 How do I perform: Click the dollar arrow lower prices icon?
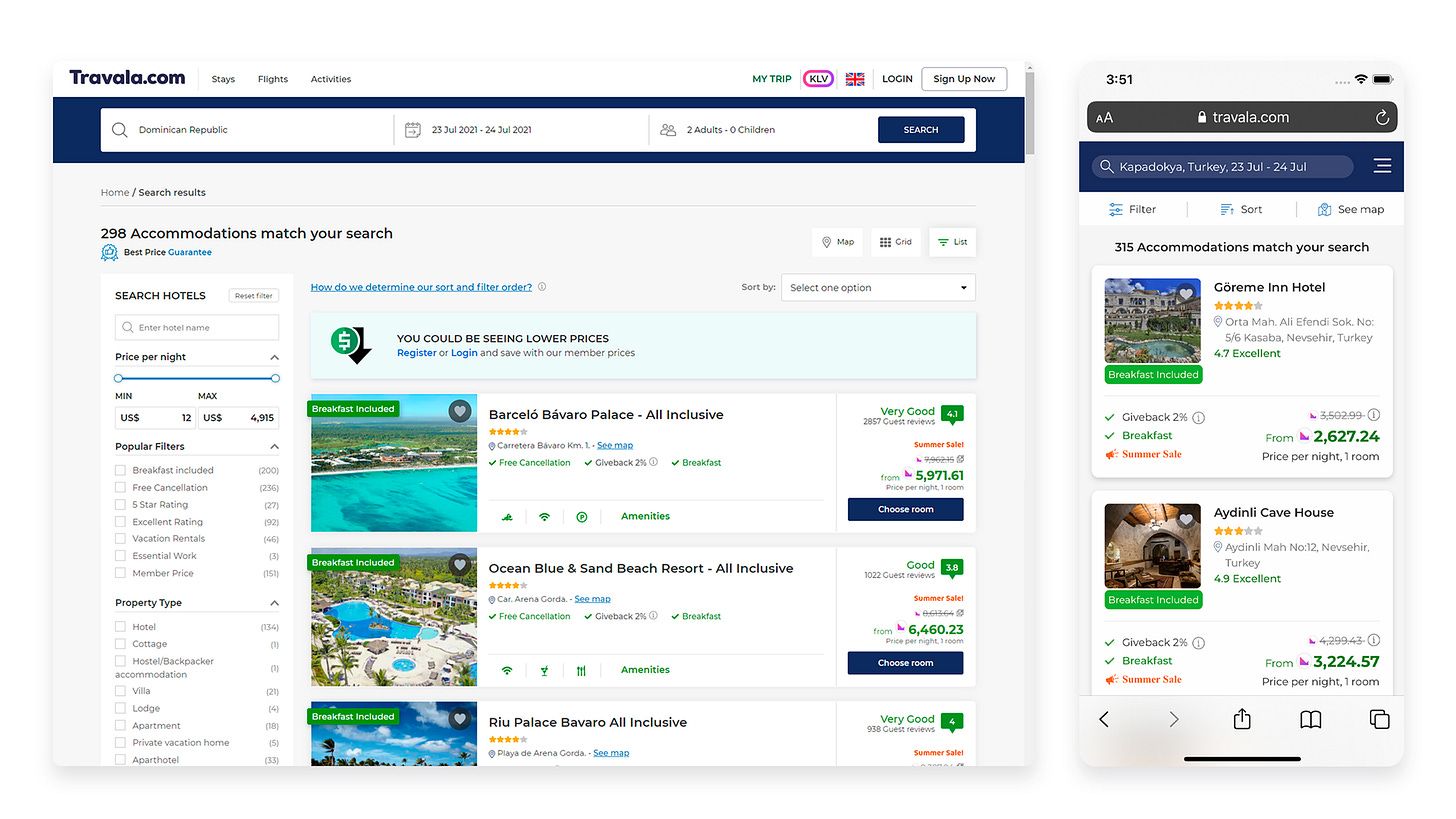point(351,344)
